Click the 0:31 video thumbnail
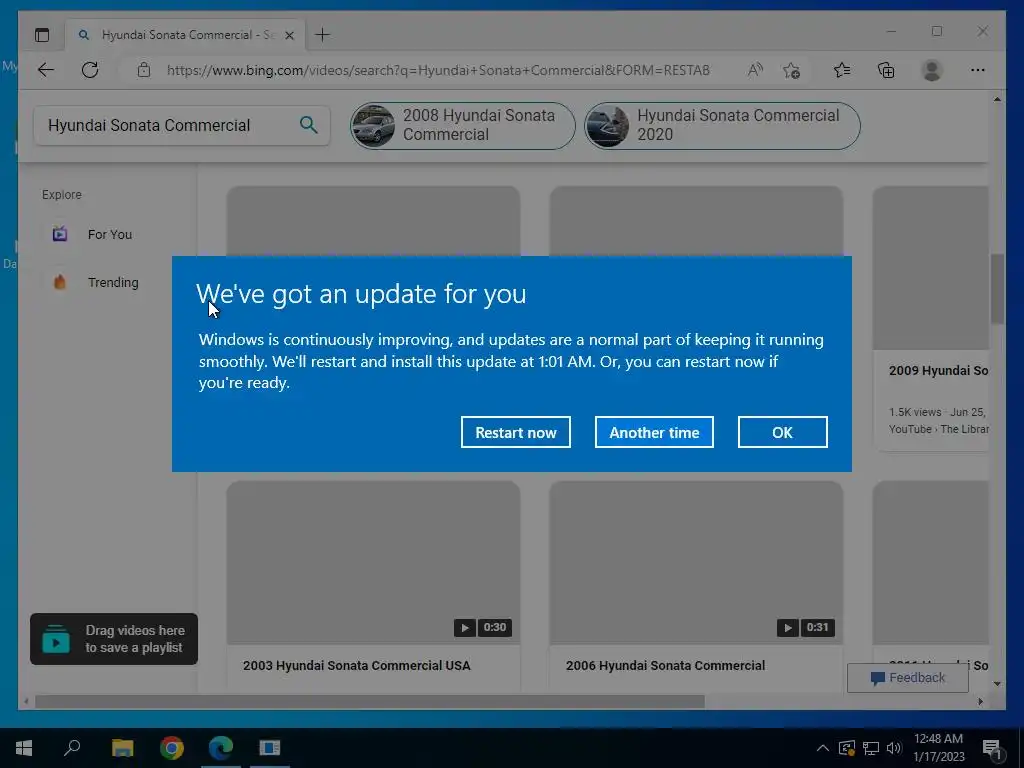1024x768 pixels. pos(696,563)
